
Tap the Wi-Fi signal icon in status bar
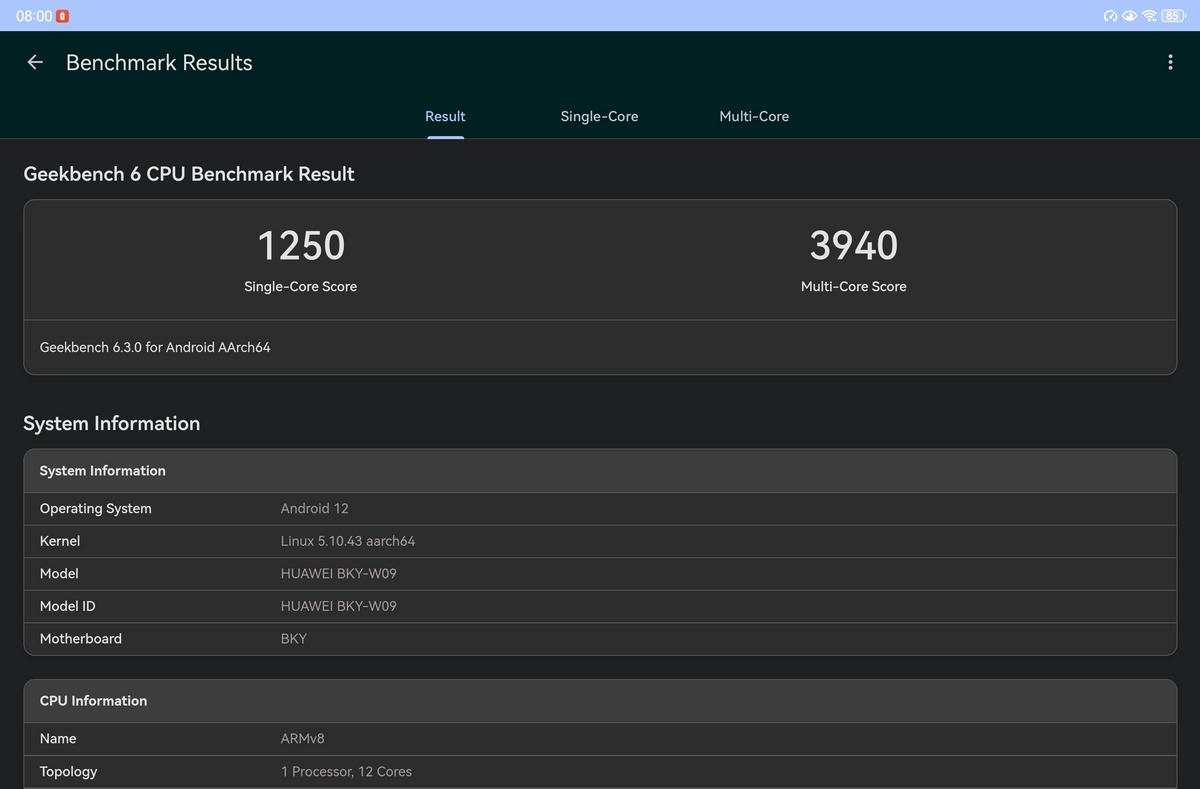pos(1149,16)
